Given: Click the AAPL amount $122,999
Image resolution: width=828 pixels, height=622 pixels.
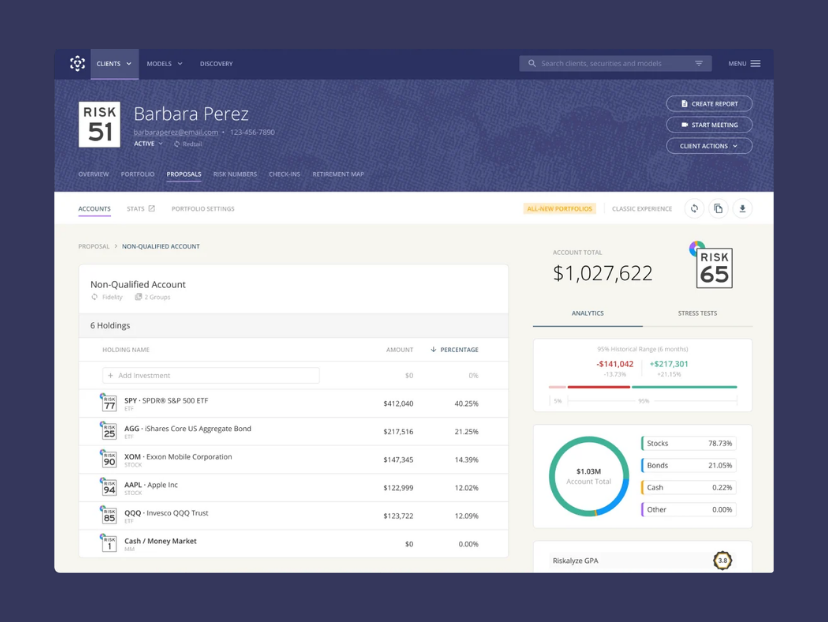Looking at the screenshot, I should click(398, 488).
